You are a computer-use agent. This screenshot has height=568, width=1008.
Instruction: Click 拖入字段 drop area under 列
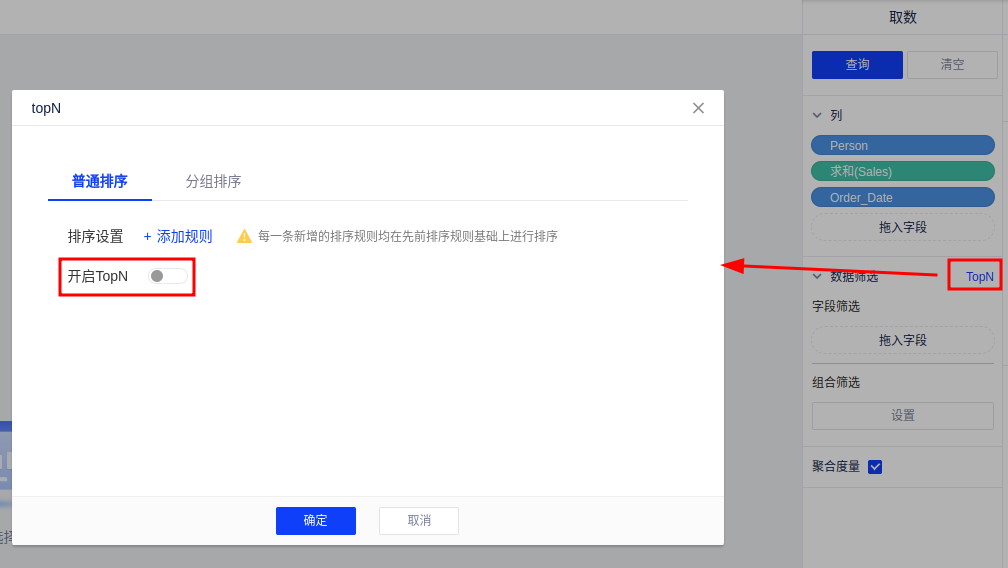click(x=902, y=227)
